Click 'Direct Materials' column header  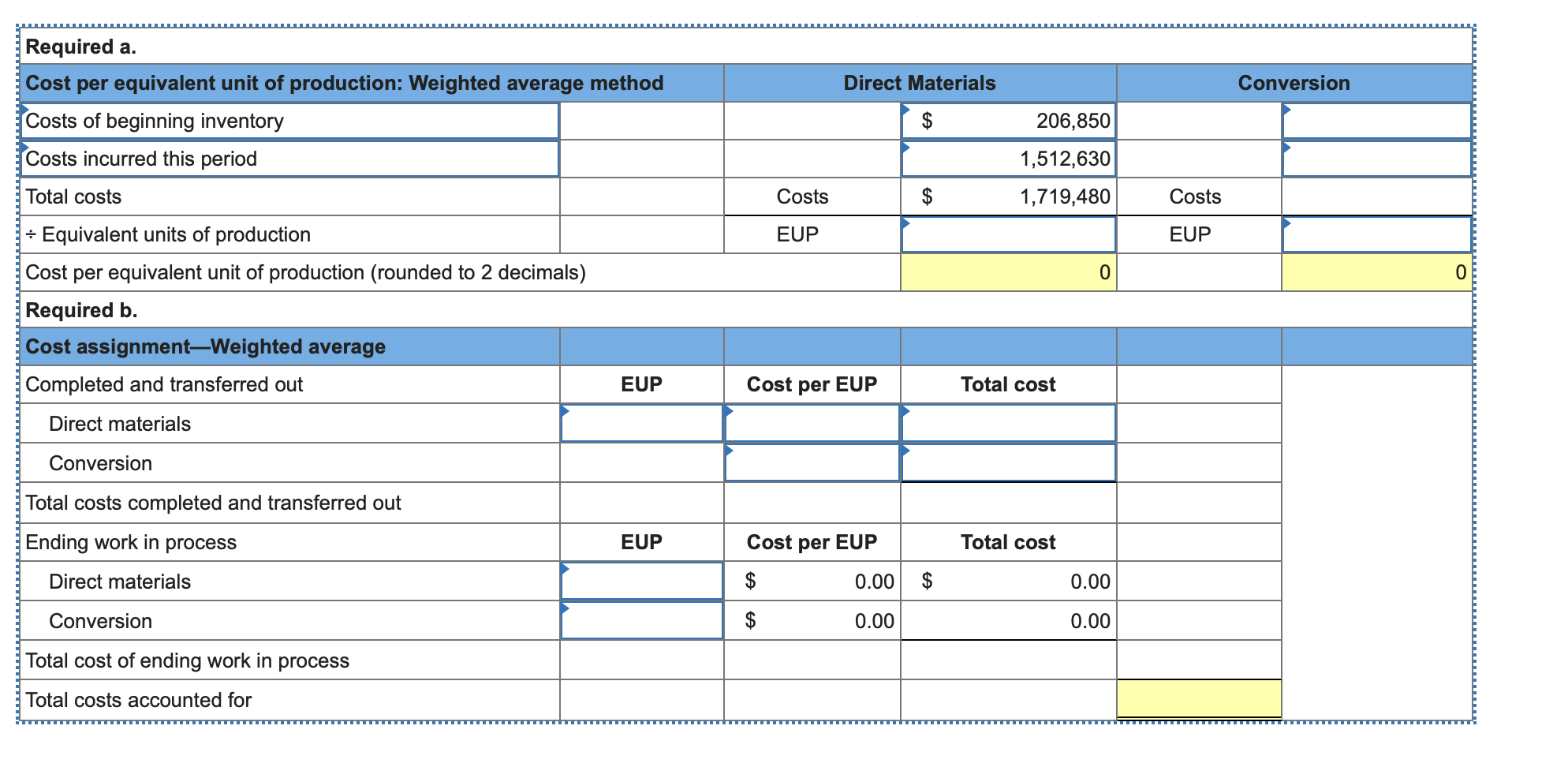(x=920, y=83)
